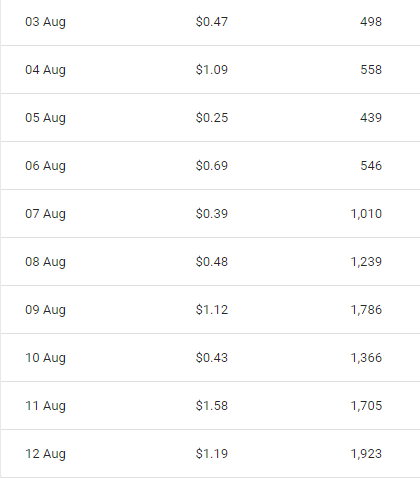This screenshot has width=420, height=478.
Task: Click the 1,239 count value
Action: (366, 262)
